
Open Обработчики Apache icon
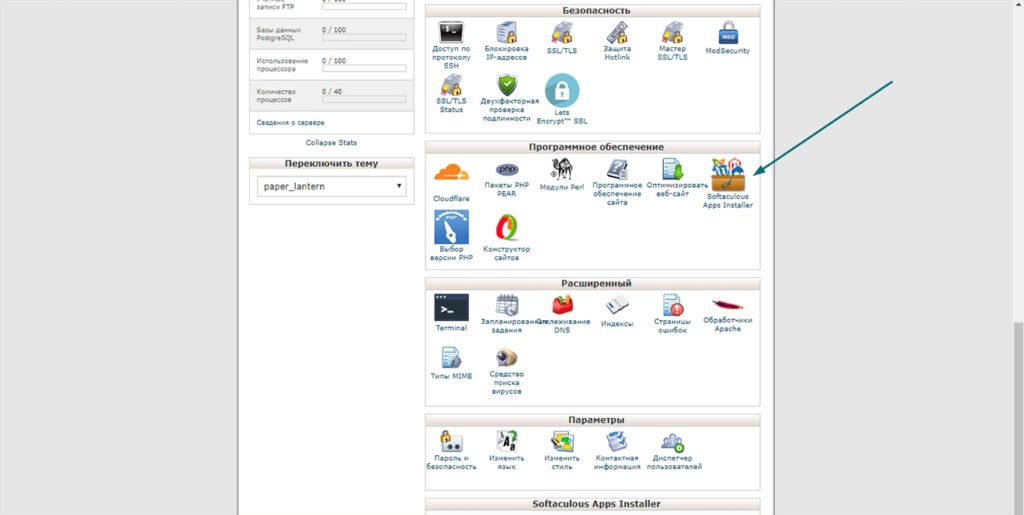pos(728,305)
